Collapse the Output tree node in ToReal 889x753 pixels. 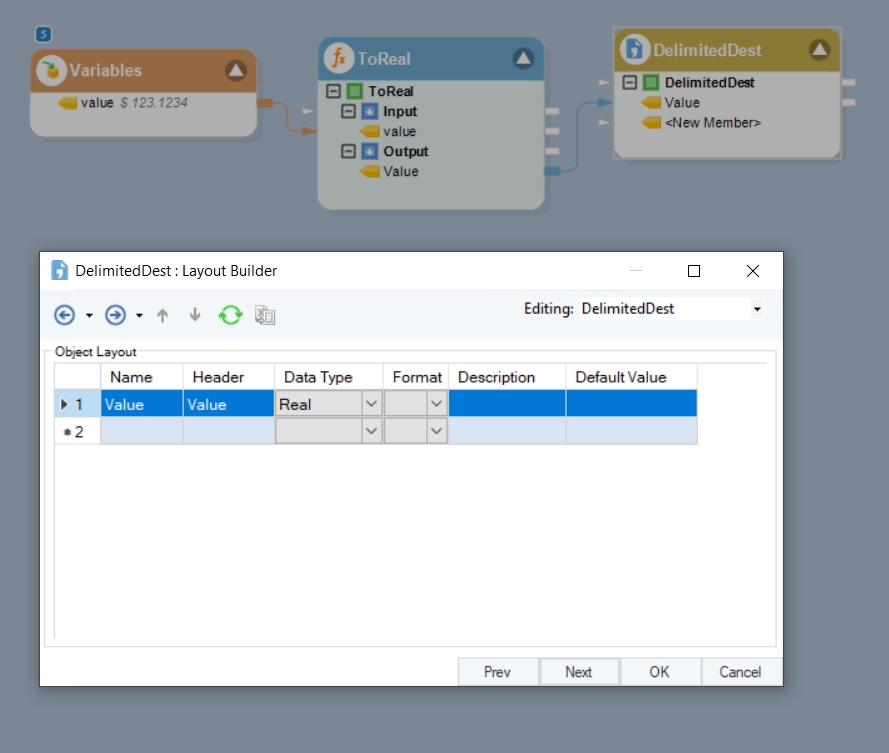348,151
